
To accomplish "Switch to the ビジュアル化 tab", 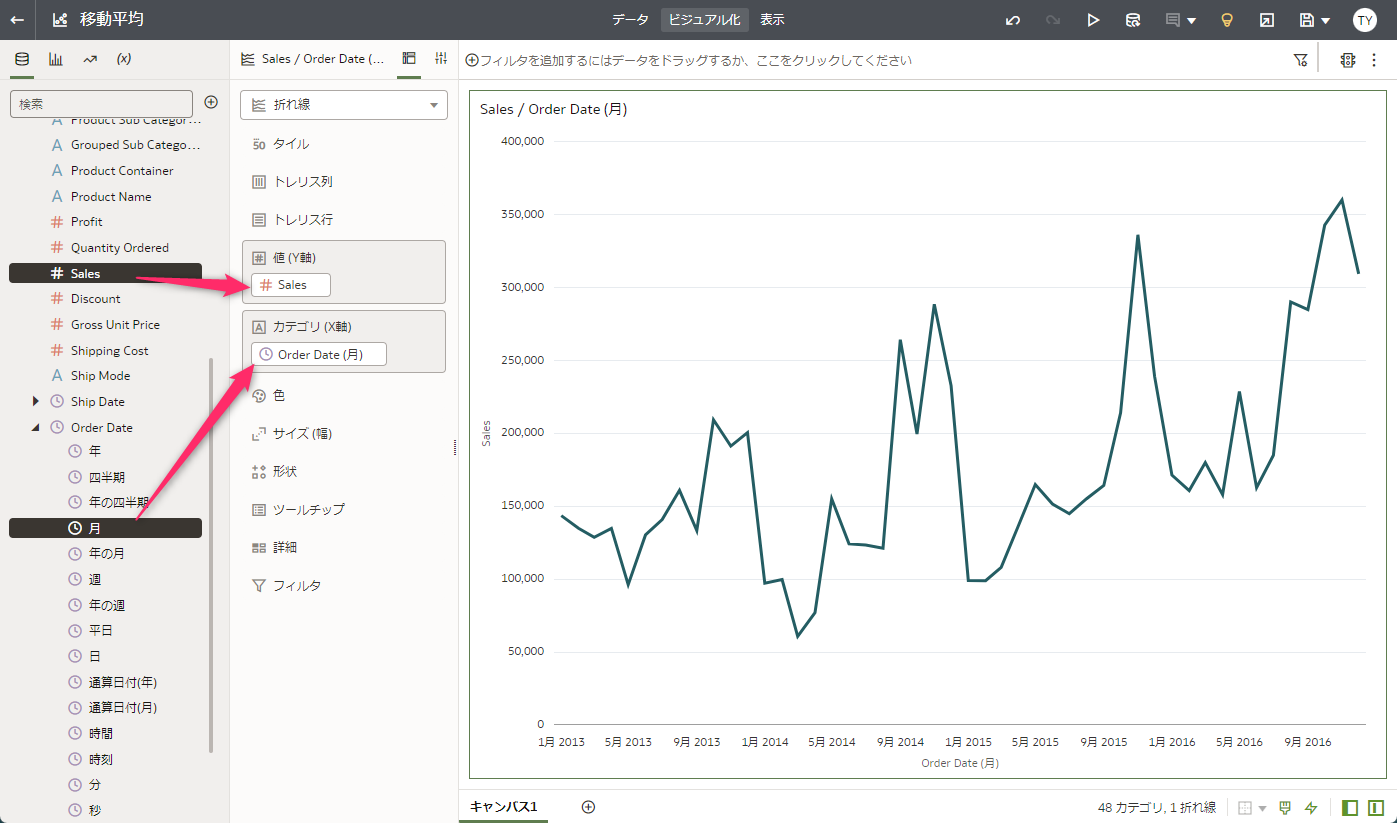I will tap(705, 20).
